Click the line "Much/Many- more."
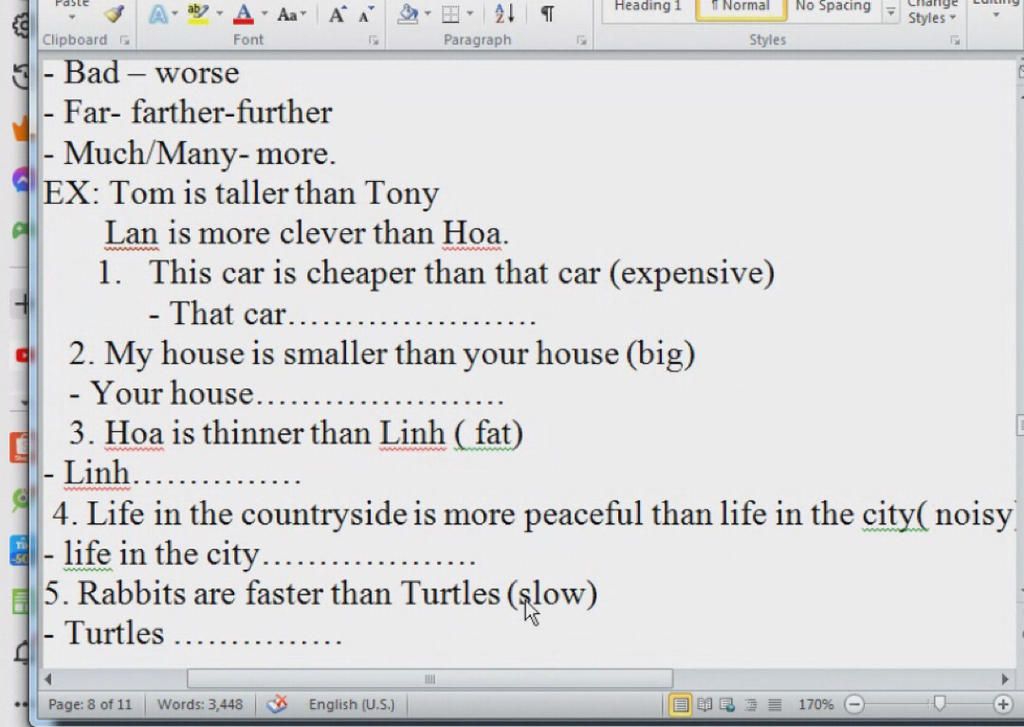 click(x=189, y=153)
